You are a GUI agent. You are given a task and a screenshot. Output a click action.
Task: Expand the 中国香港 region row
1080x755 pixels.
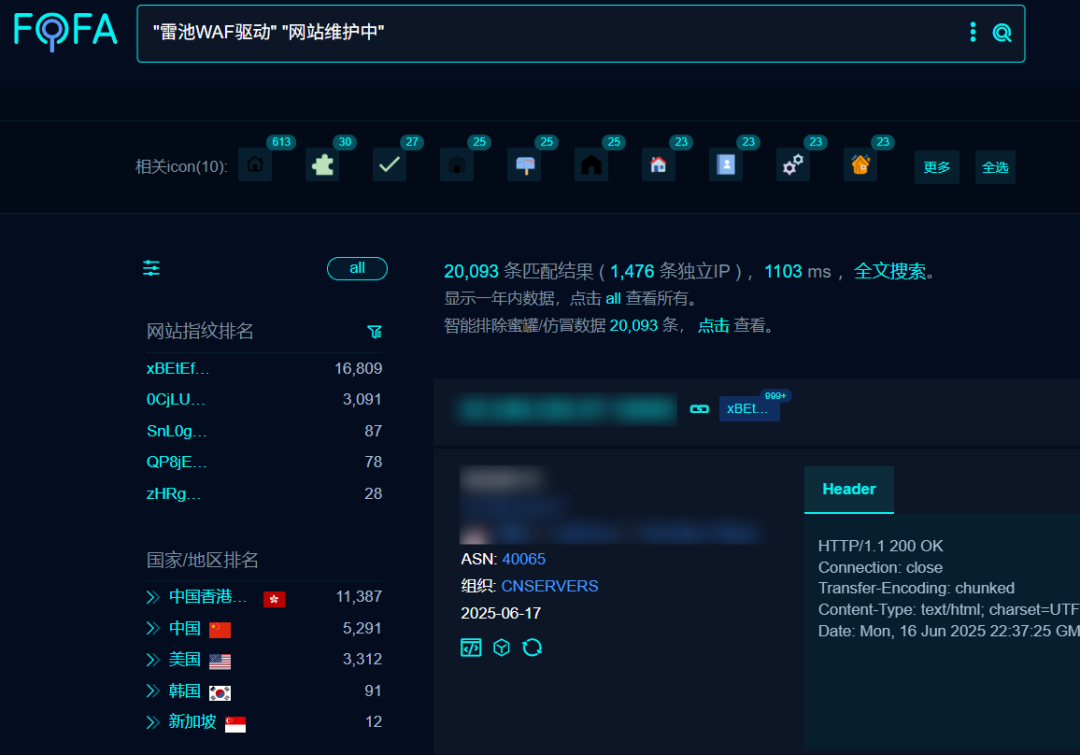pyautogui.click(x=153, y=597)
